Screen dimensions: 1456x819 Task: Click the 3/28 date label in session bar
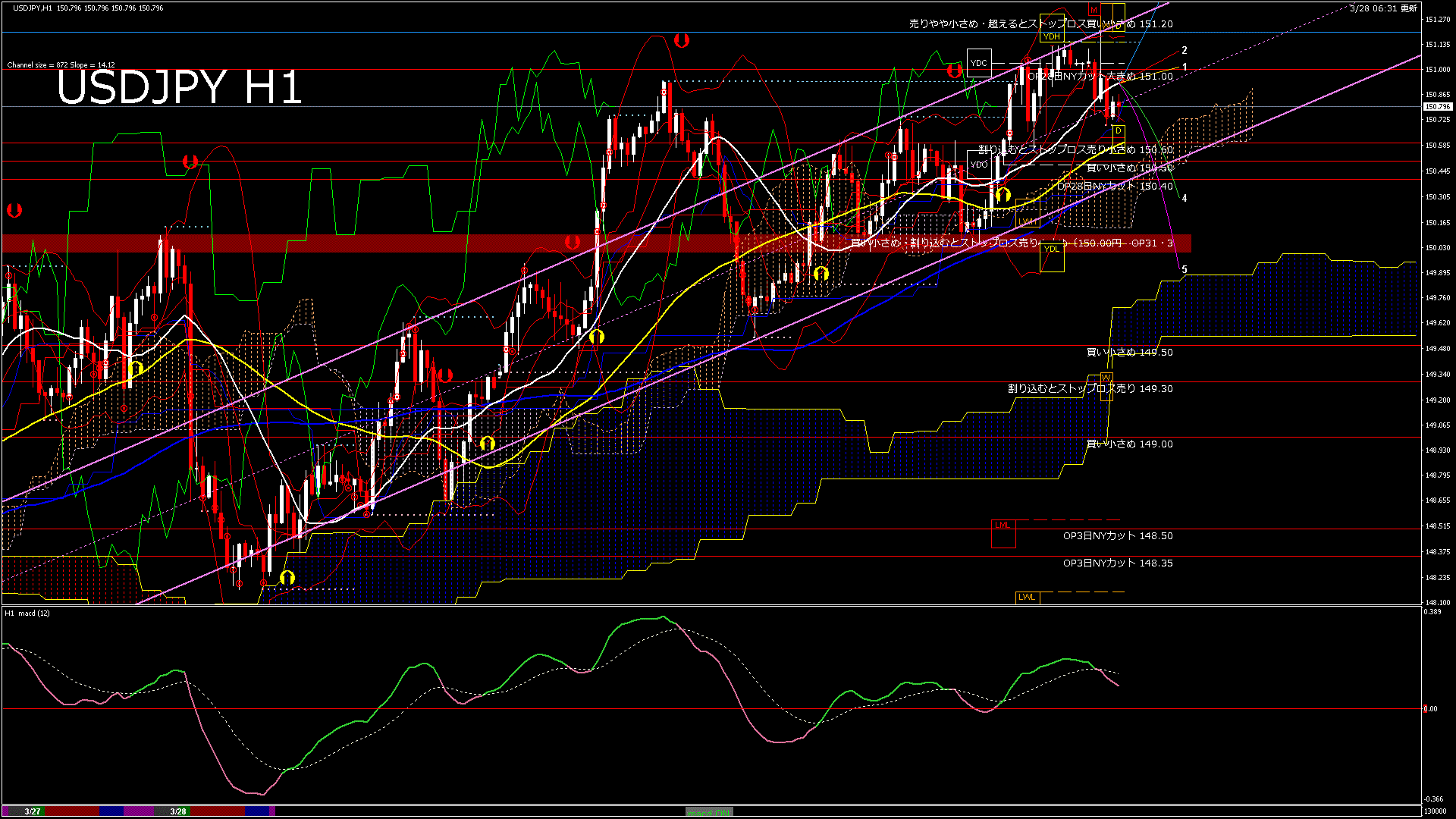[178, 811]
